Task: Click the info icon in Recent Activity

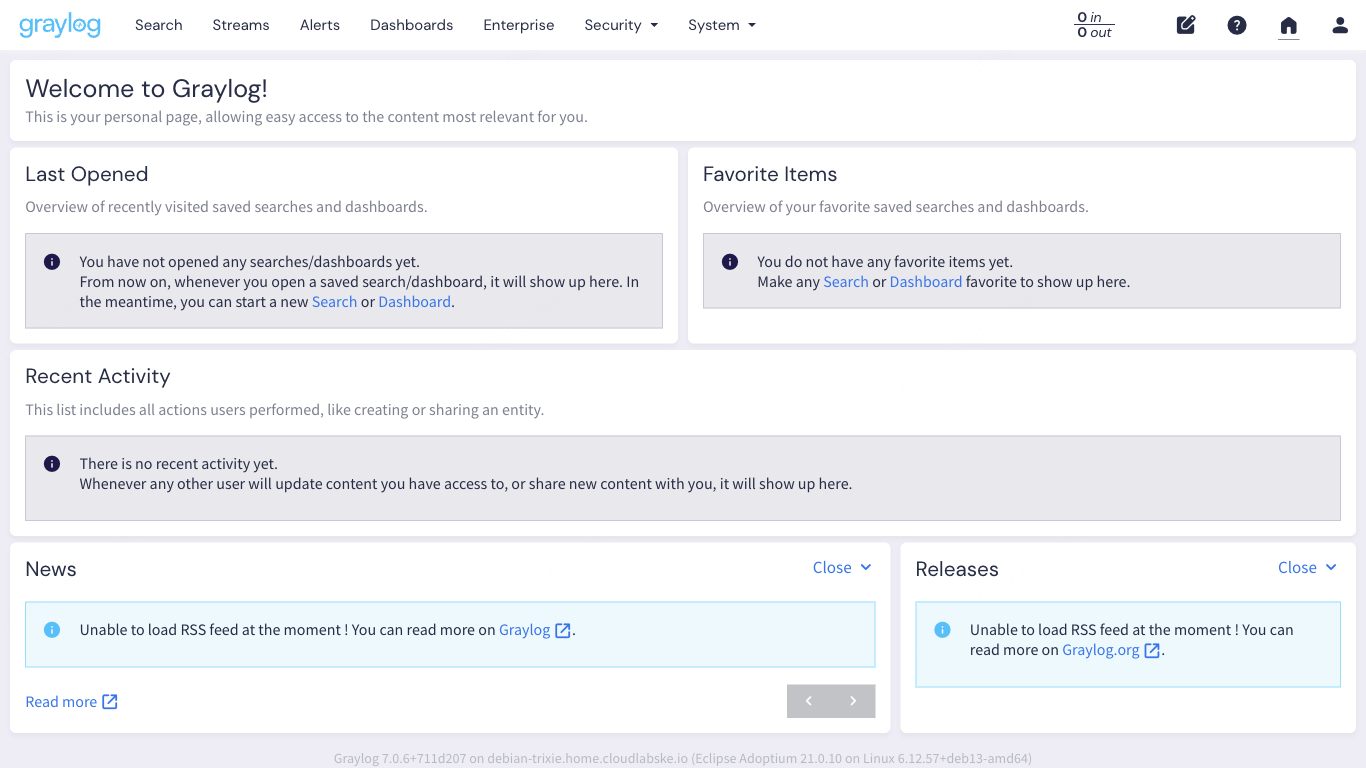Action: tap(52, 464)
